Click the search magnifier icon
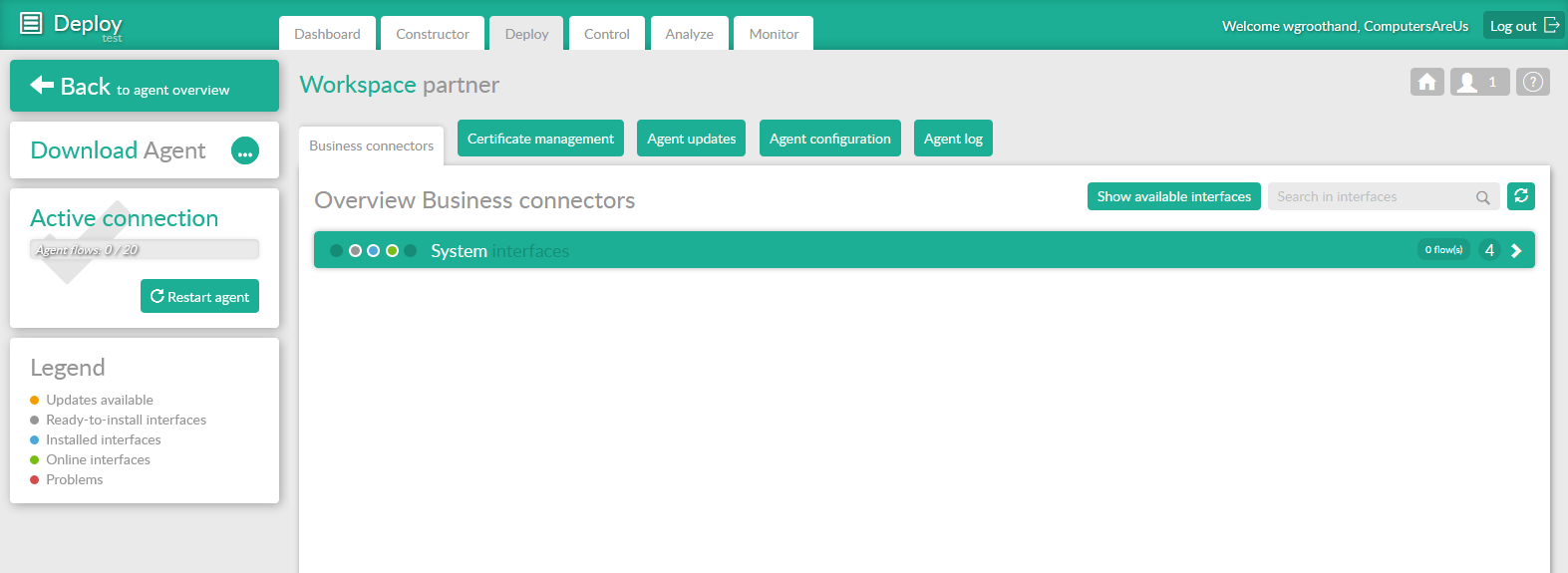This screenshot has width=1568, height=573. 1482,197
